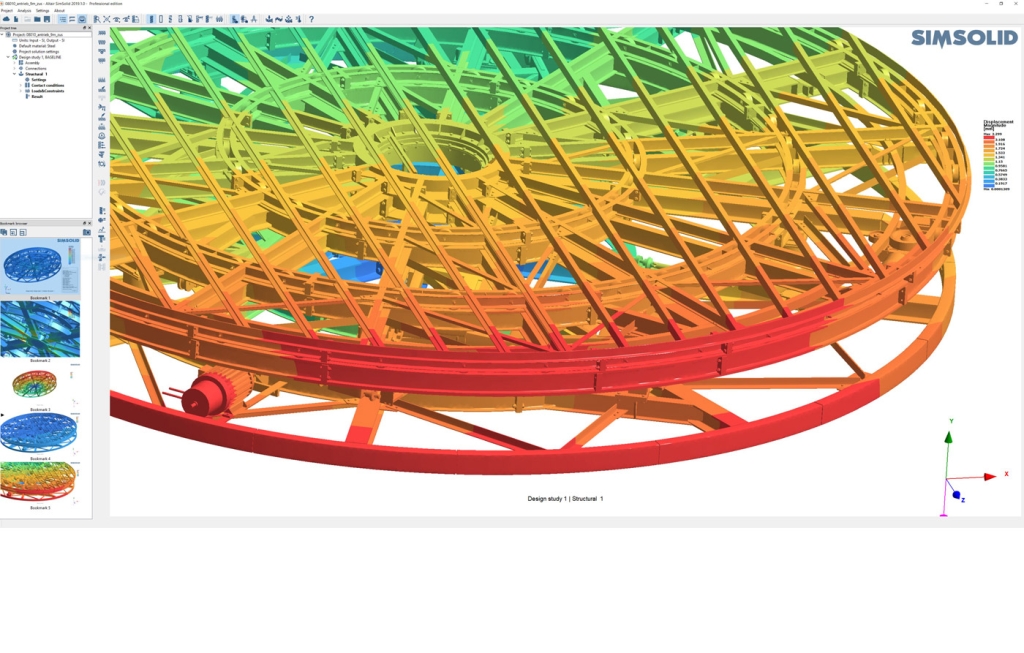Toggle the project tree panel pin
The image size is (1024, 653).
84,28
